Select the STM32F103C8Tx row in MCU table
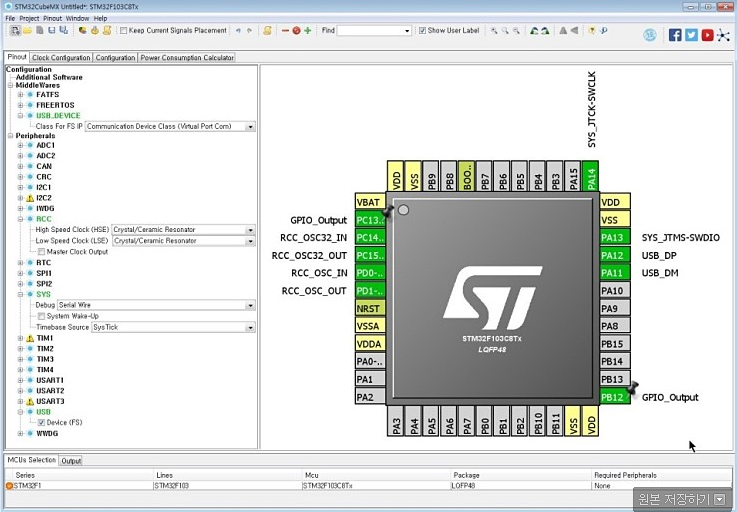Screen dimensions: 737x512 (x=368, y=486)
